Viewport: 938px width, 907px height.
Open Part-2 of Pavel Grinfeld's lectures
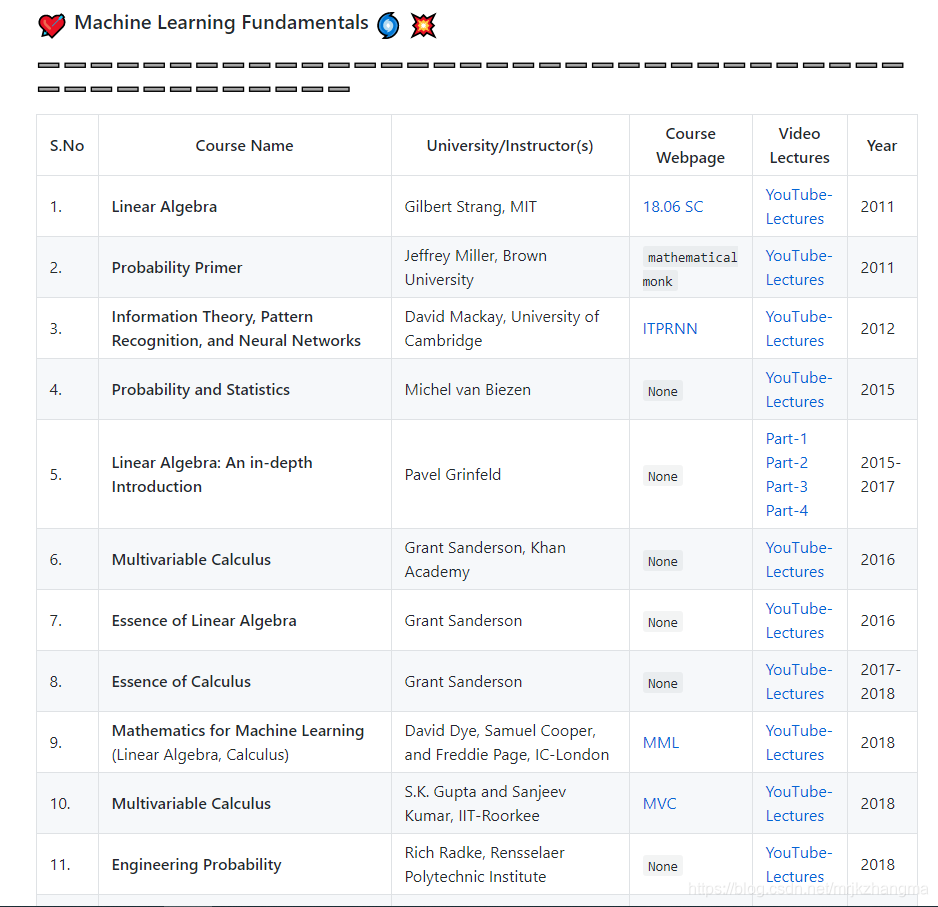tap(787, 462)
